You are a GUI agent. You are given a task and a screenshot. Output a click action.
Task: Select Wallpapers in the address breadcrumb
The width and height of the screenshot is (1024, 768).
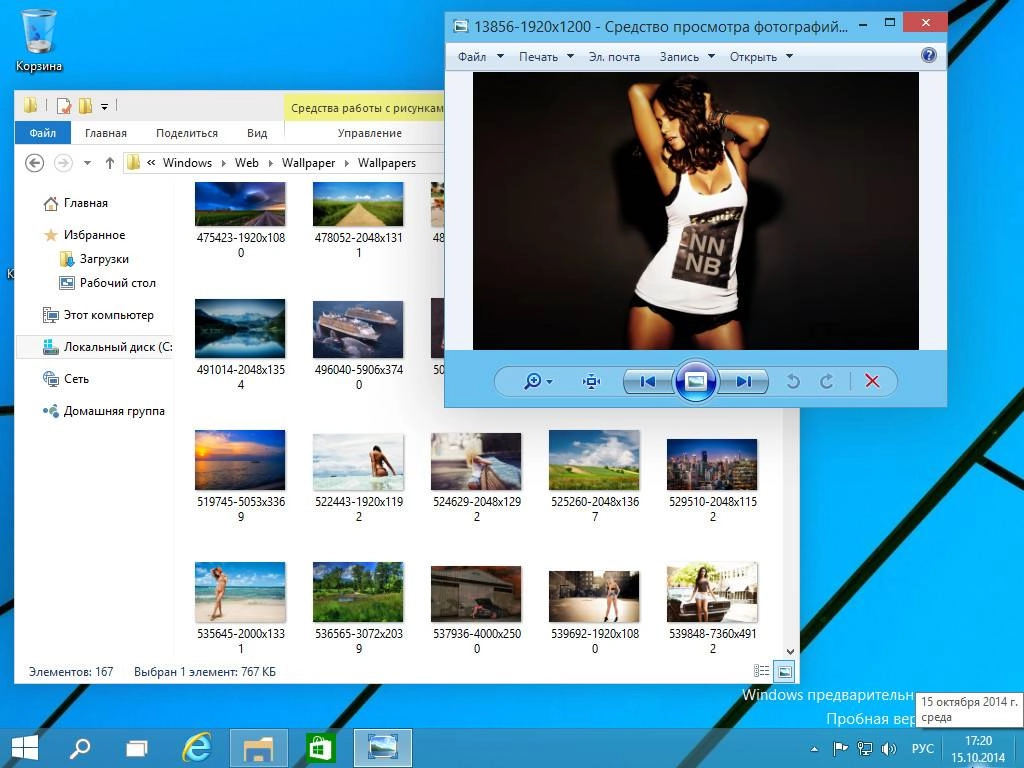(x=387, y=163)
